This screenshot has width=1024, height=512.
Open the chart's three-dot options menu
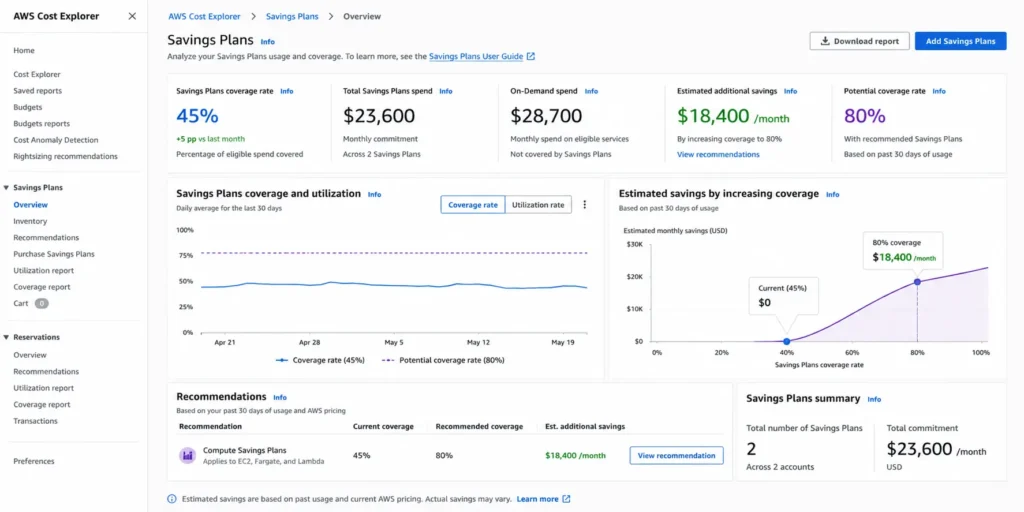584,204
